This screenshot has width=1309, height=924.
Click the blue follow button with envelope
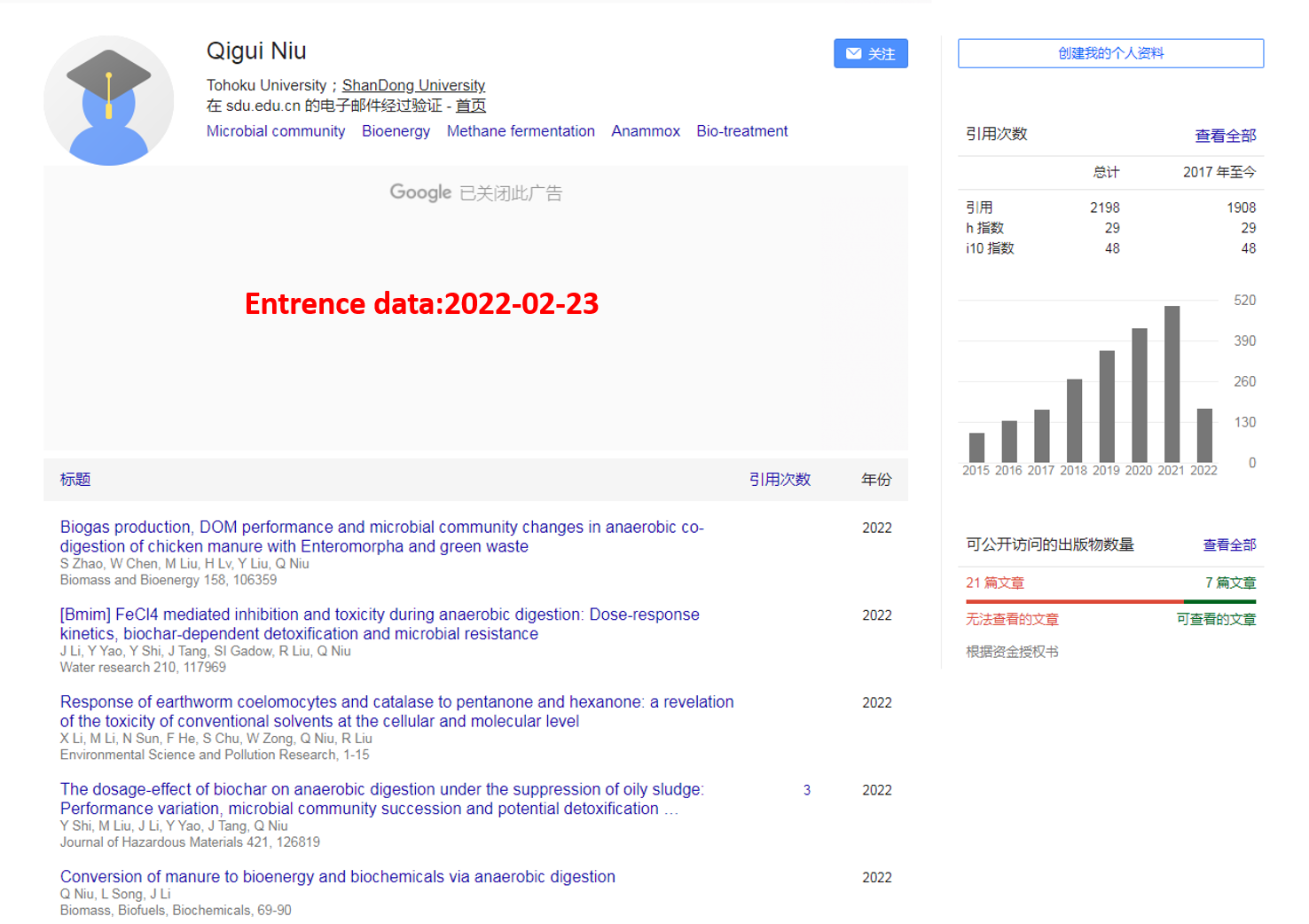[x=870, y=53]
